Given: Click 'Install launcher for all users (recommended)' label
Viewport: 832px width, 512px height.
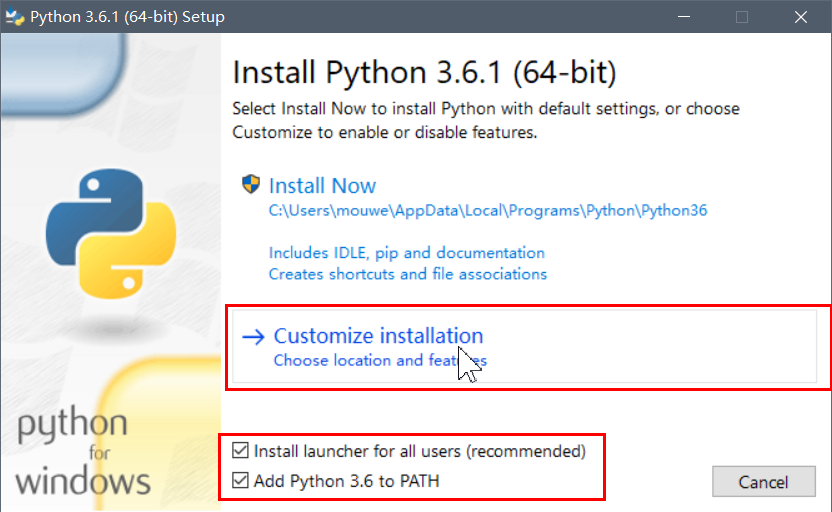Looking at the screenshot, I should (420, 451).
